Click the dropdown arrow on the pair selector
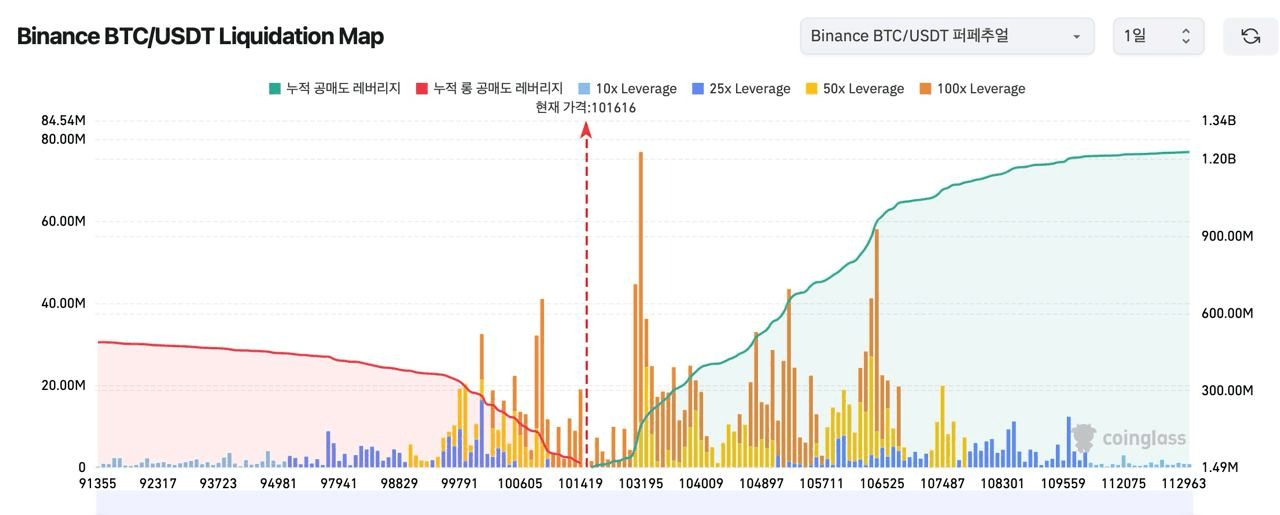 pyautogui.click(x=1076, y=37)
